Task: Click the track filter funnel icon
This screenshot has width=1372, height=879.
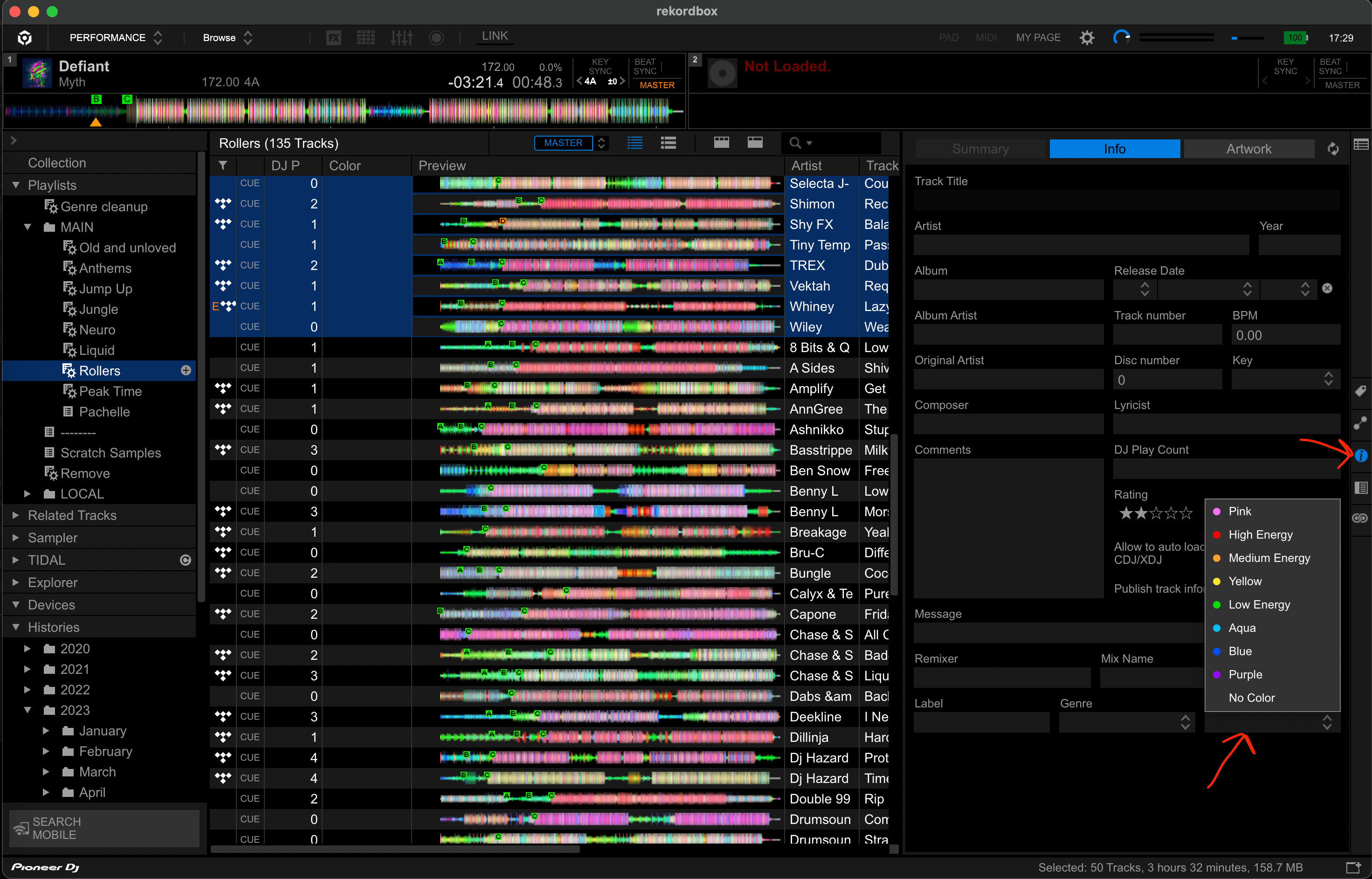Action: tap(223, 166)
